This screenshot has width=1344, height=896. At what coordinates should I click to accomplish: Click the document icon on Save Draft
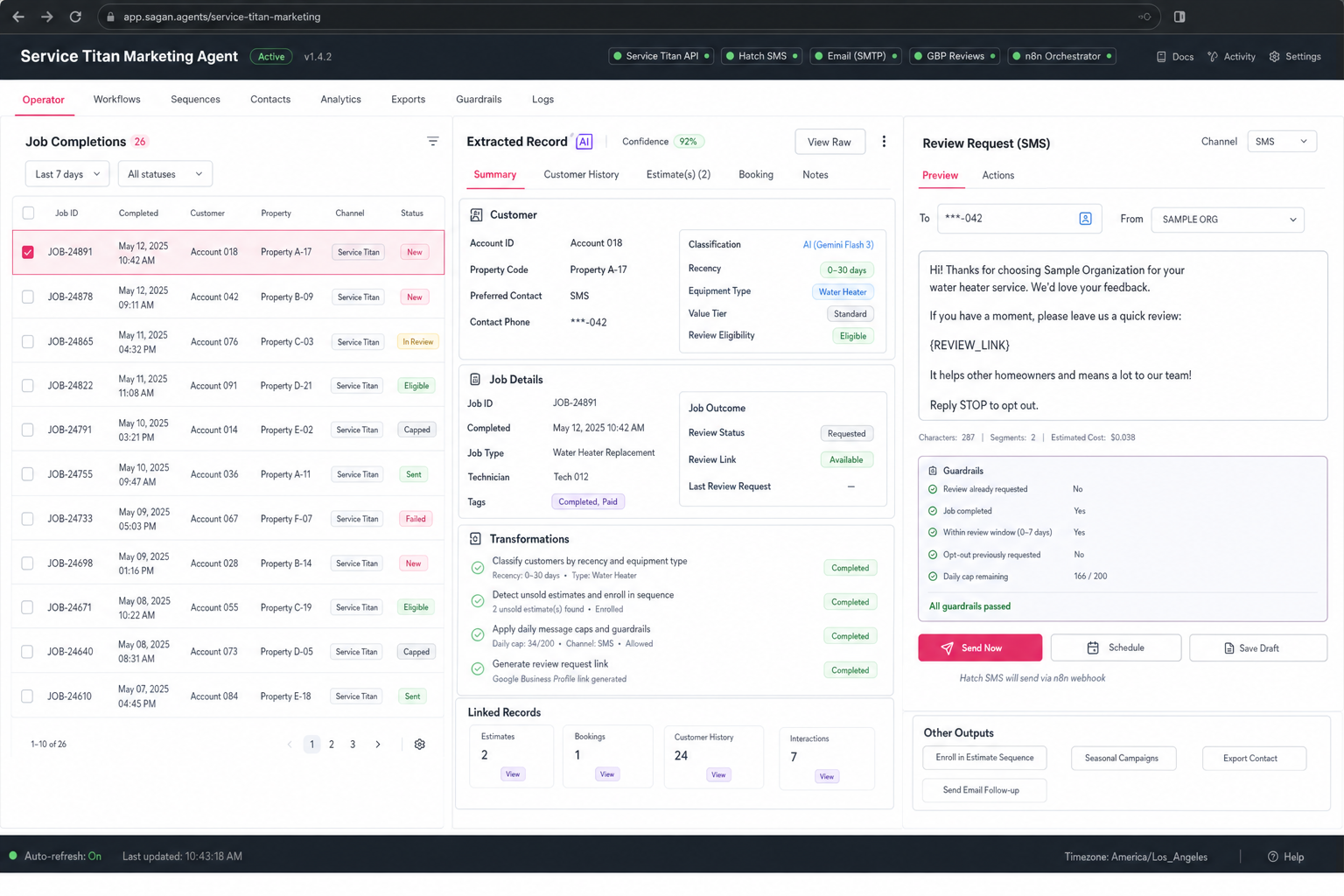click(1228, 648)
